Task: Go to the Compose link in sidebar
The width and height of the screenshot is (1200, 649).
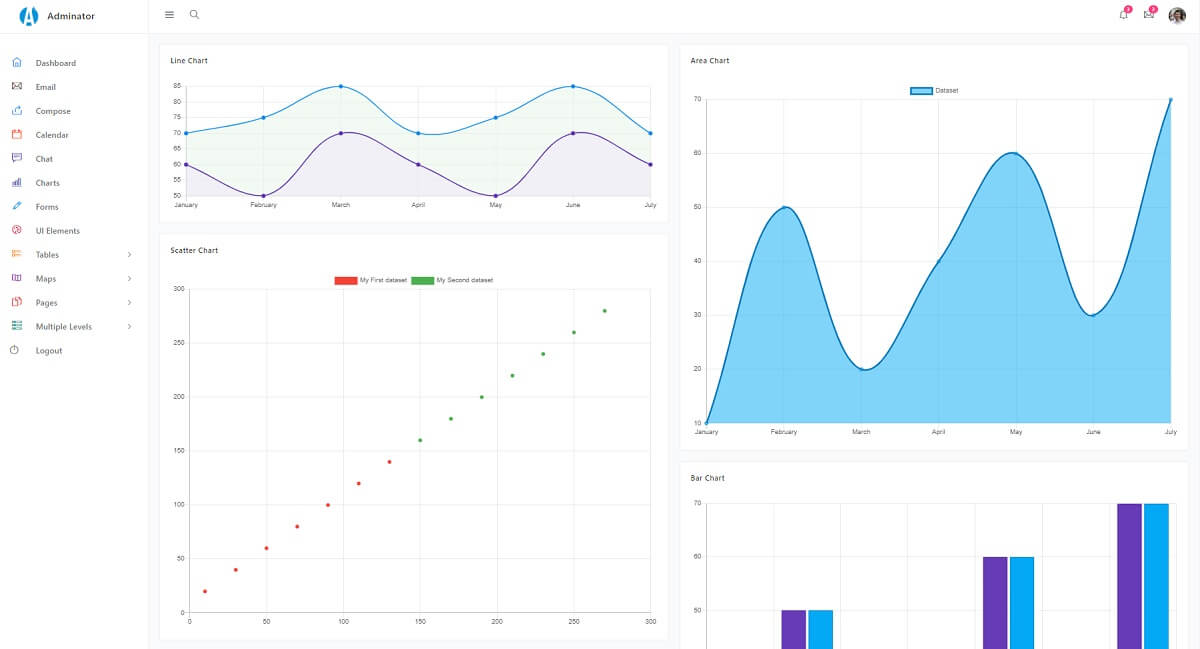Action: (x=53, y=111)
